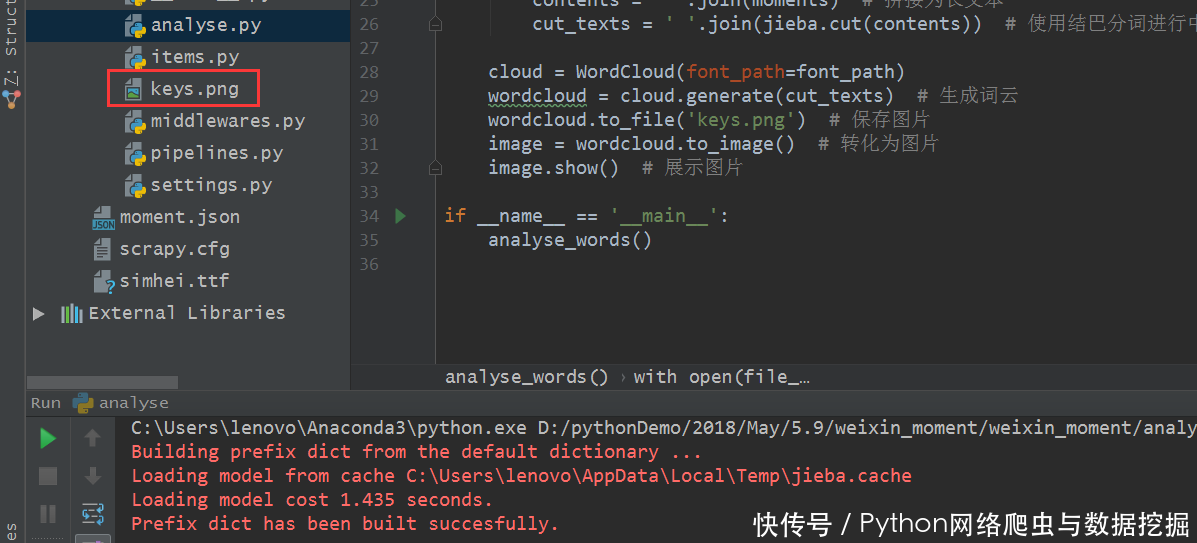
Task: Select keys.png in project tree
Action: pos(195,89)
